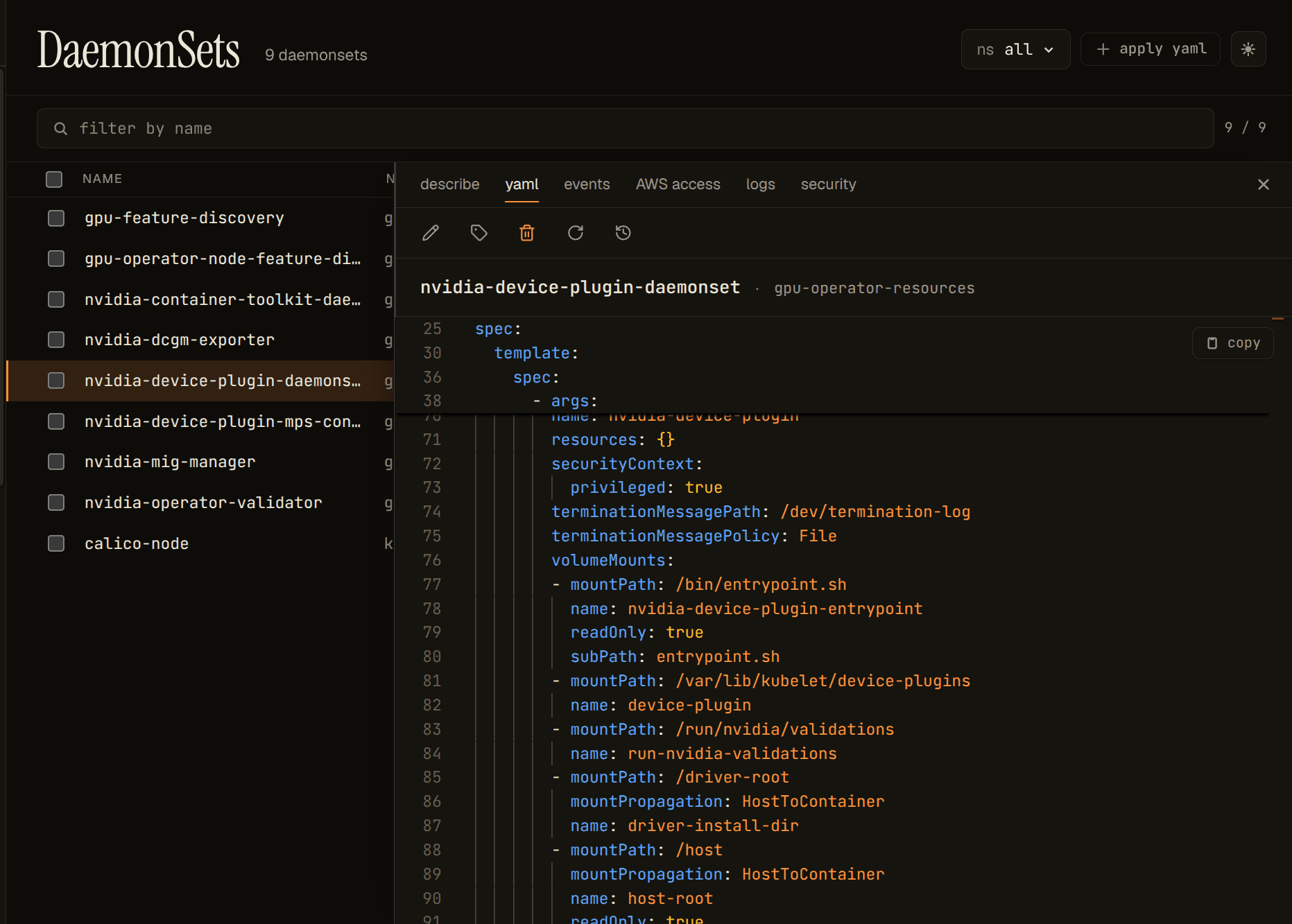Check the nvidia-device-plugin-daemons… checkbox
This screenshot has height=924, width=1292.
[x=56, y=381]
